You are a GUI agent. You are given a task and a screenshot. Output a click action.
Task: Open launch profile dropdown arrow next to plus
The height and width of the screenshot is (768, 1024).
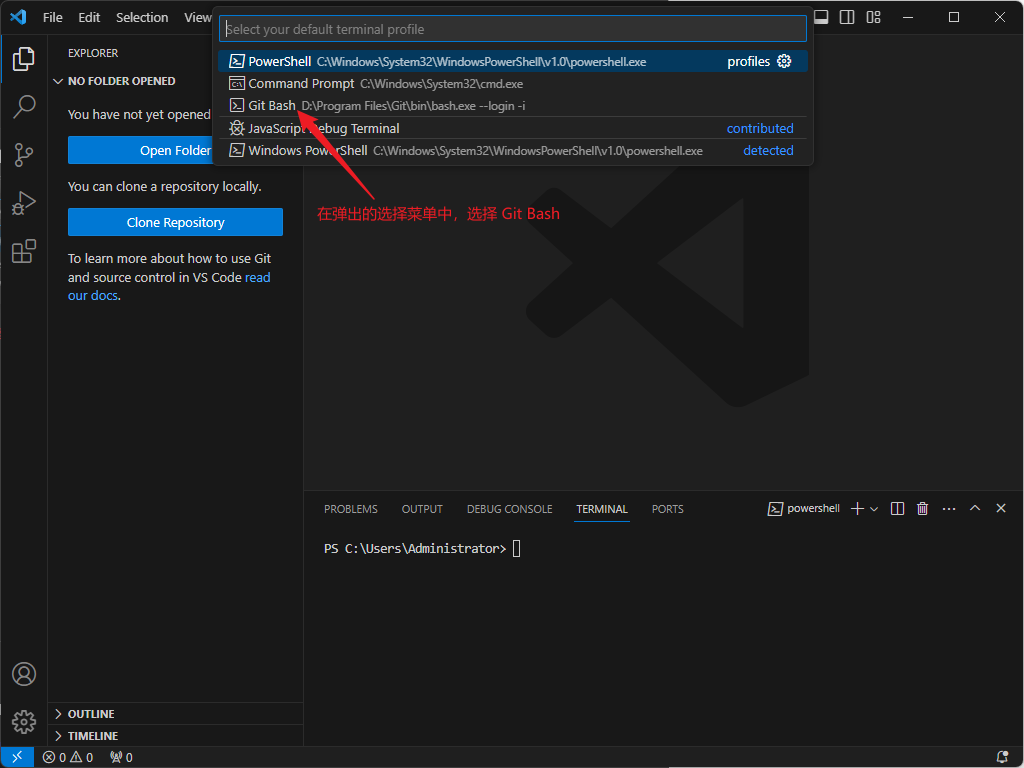(x=874, y=509)
